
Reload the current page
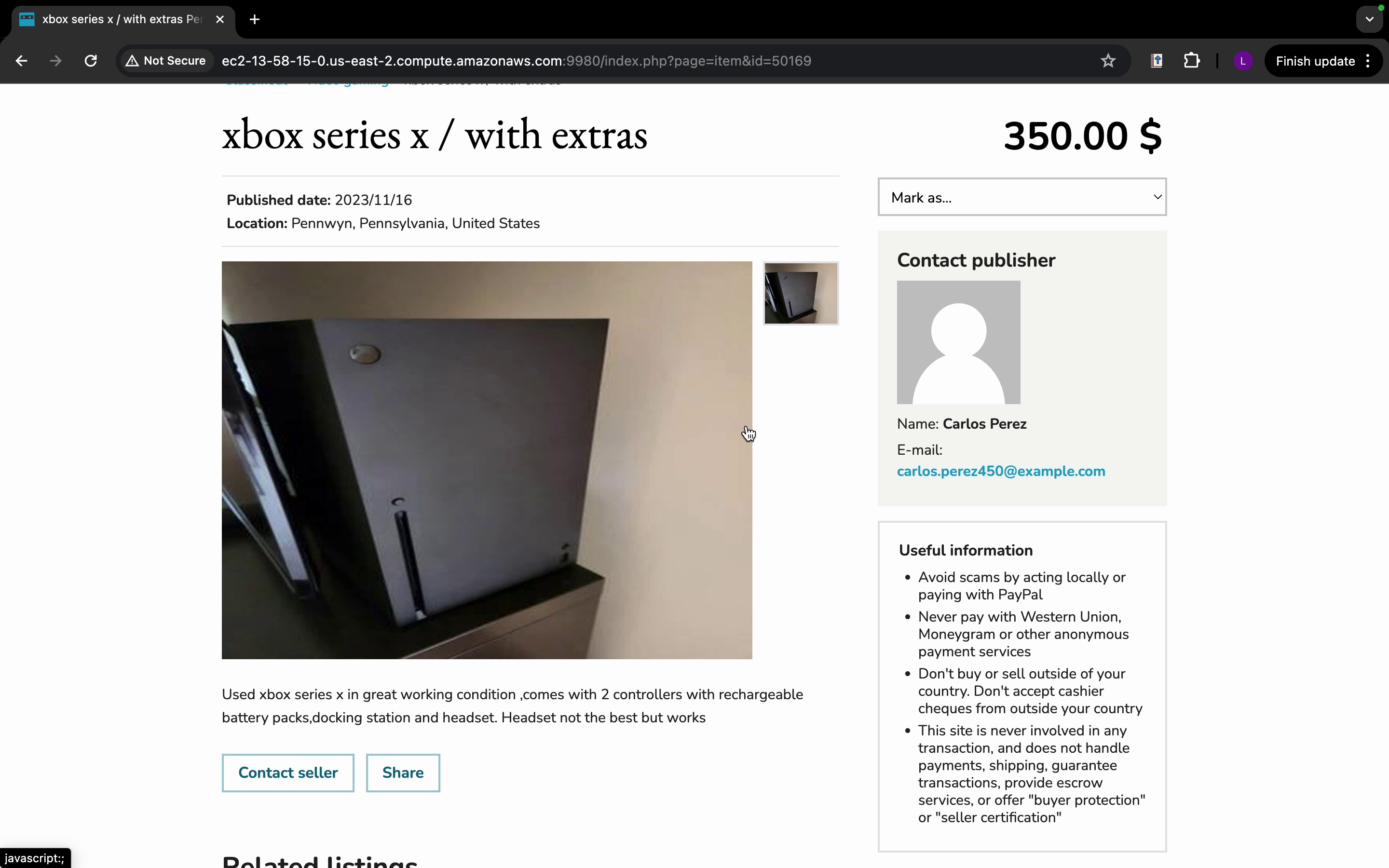(91, 61)
